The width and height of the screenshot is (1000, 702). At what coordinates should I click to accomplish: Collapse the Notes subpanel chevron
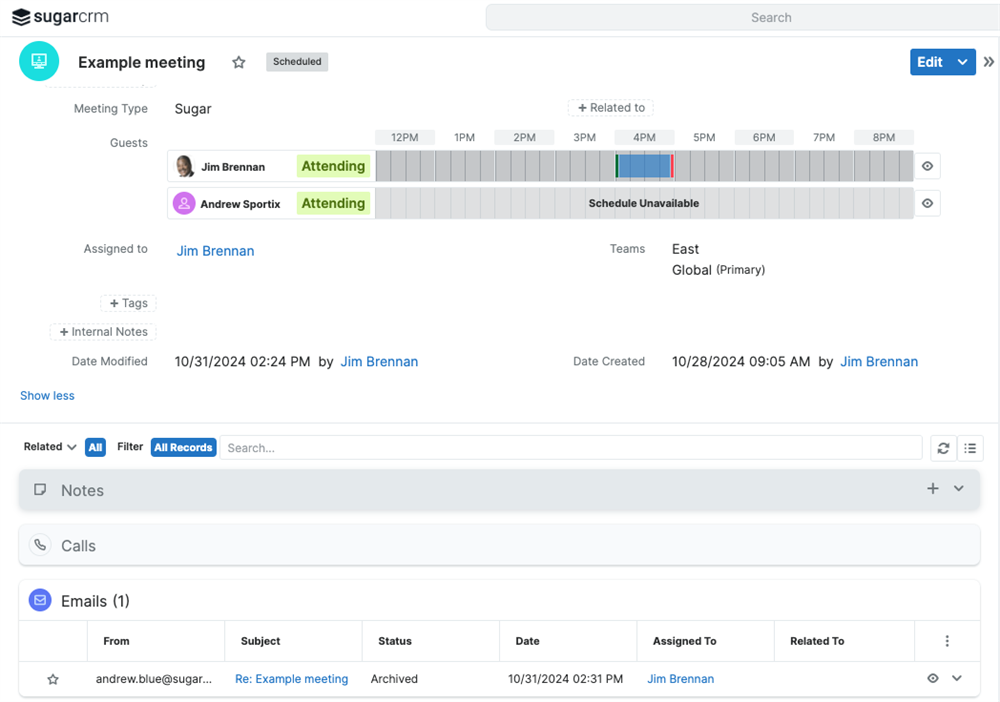(x=959, y=489)
